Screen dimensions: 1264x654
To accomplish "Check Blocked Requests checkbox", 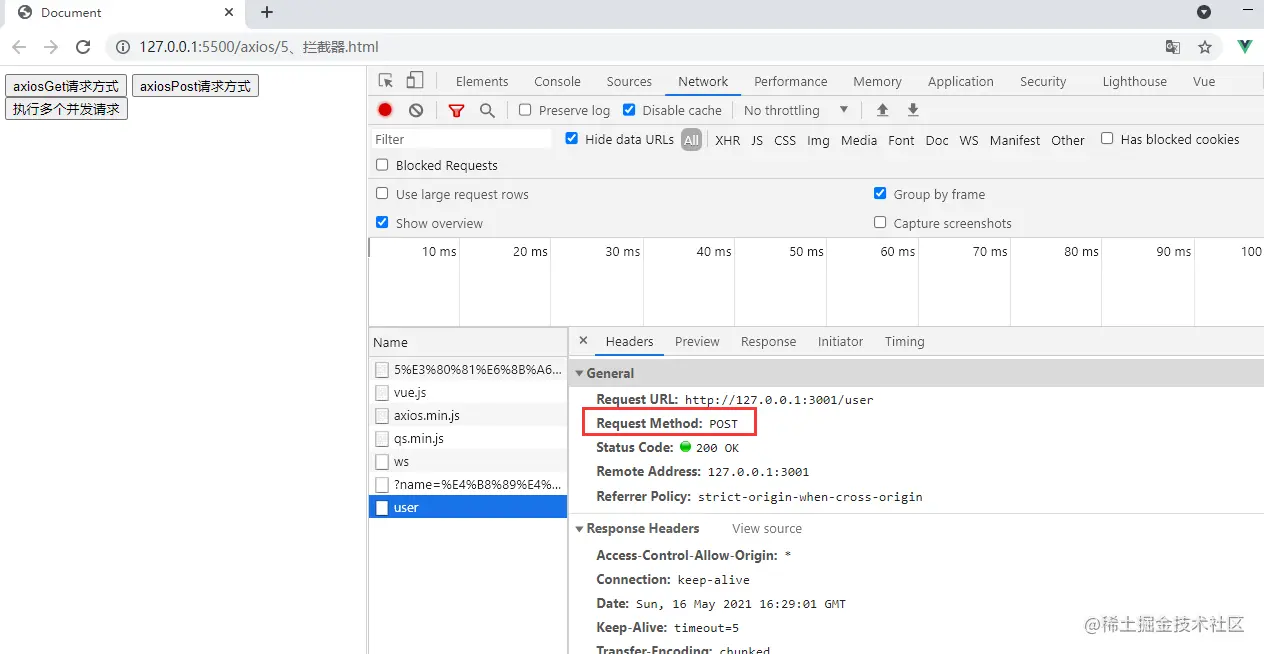I will (x=382, y=165).
